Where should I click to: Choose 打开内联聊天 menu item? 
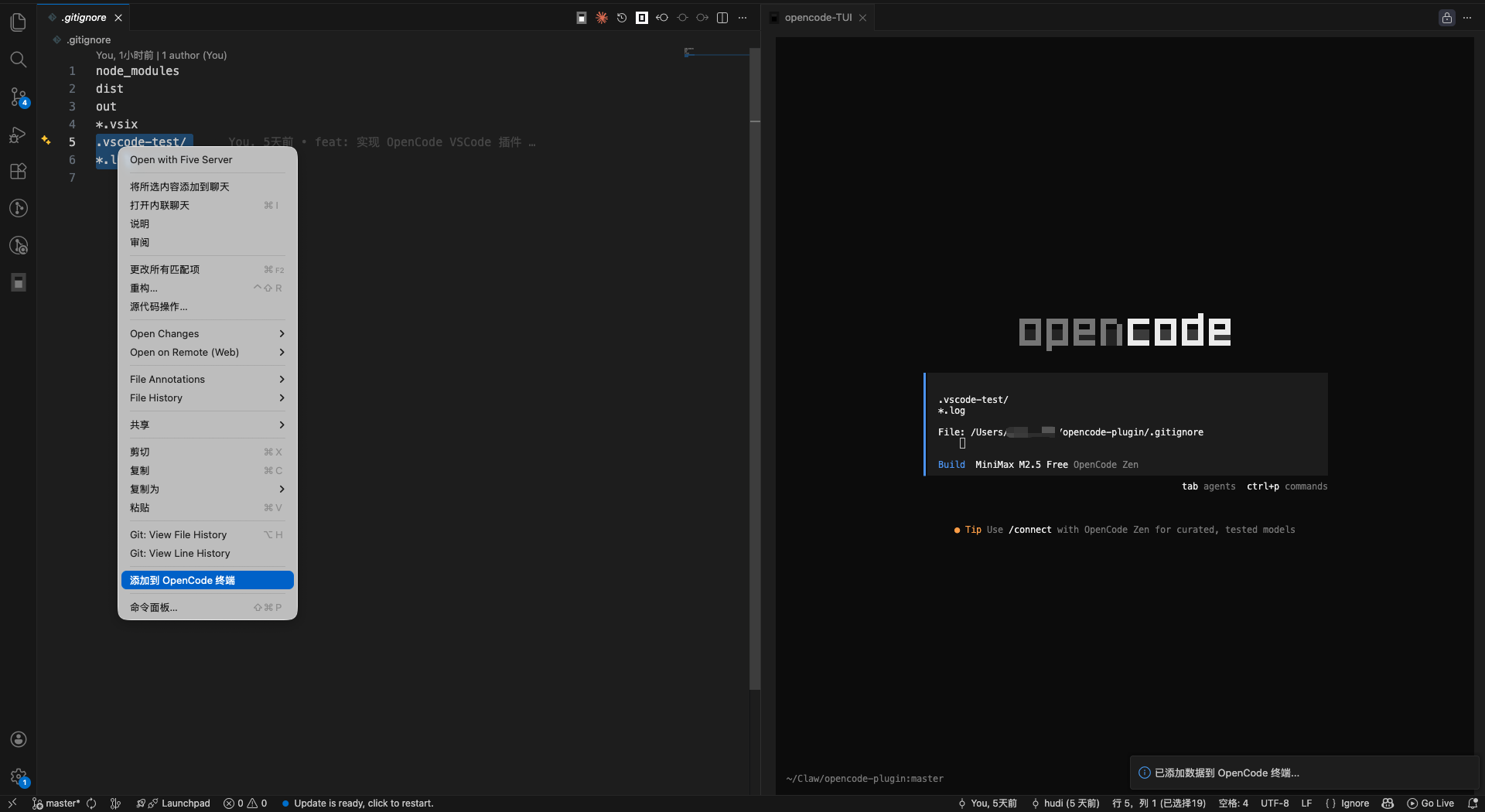pyautogui.click(x=207, y=205)
